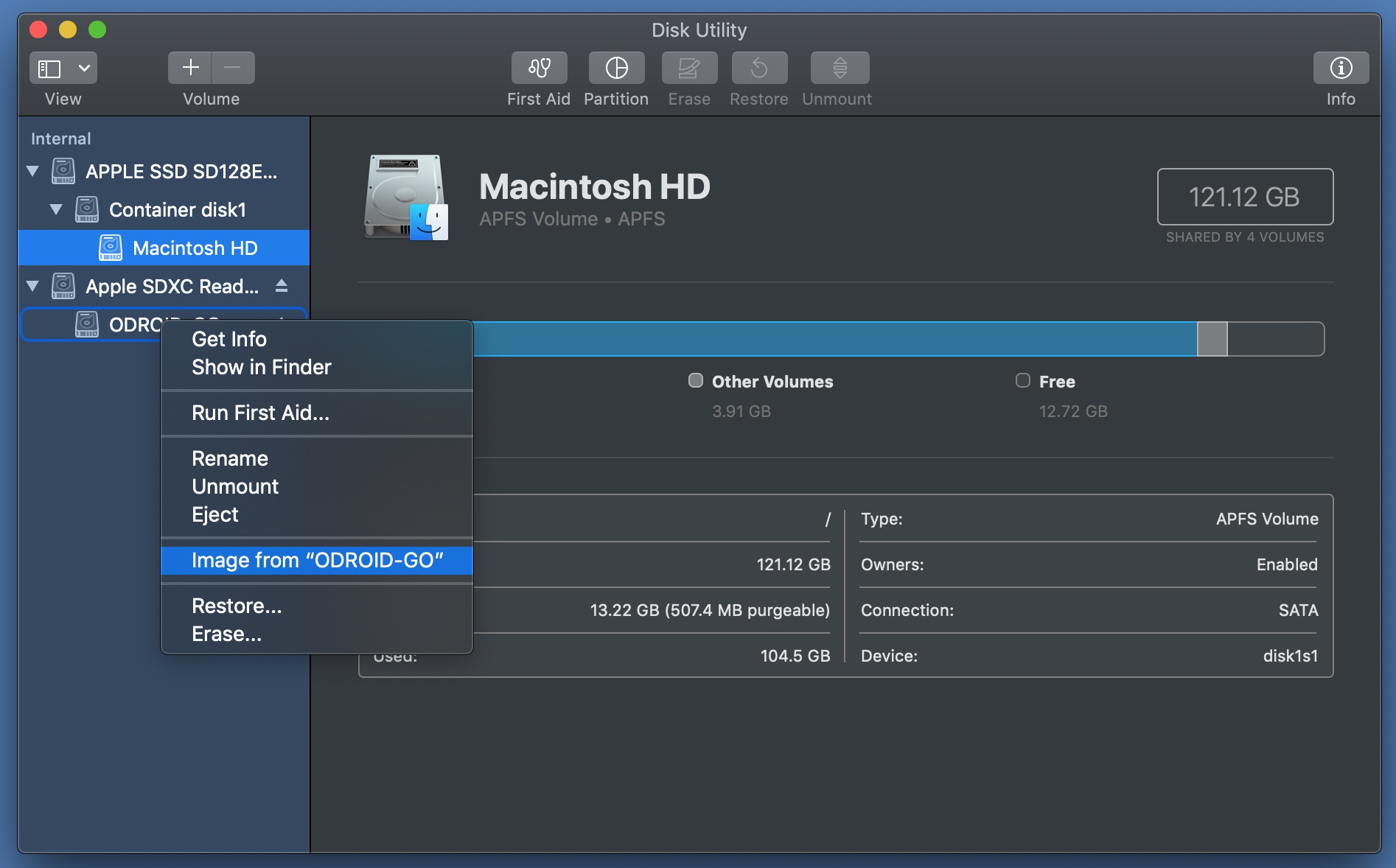This screenshot has width=1396, height=868.
Task: Click the Restore toolbar icon
Action: (x=759, y=68)
